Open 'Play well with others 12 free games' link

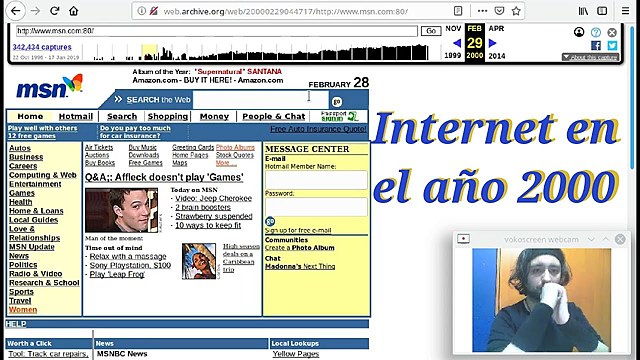(x=42, y=132)
